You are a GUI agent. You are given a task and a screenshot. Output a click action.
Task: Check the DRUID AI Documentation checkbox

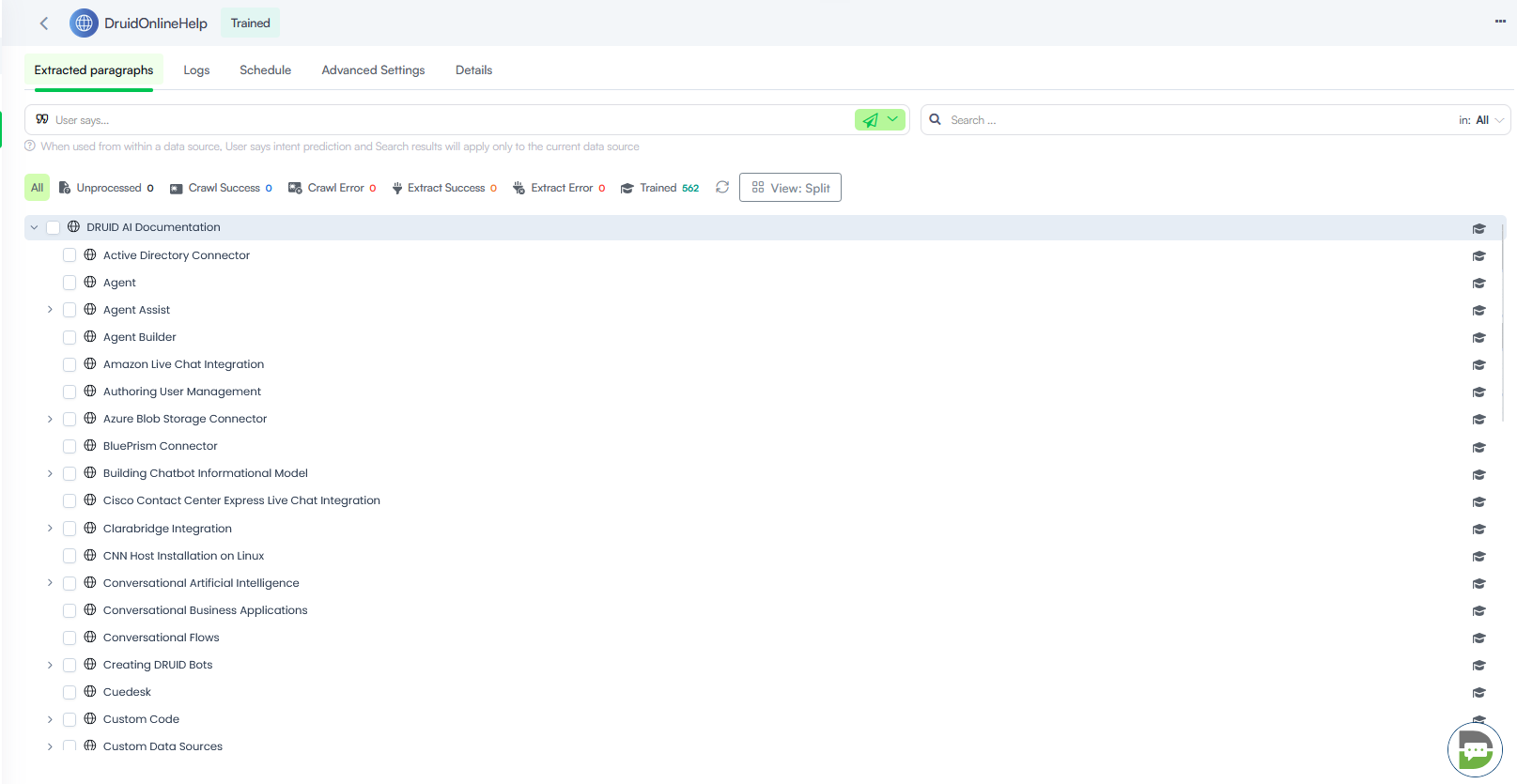point(53,227)
